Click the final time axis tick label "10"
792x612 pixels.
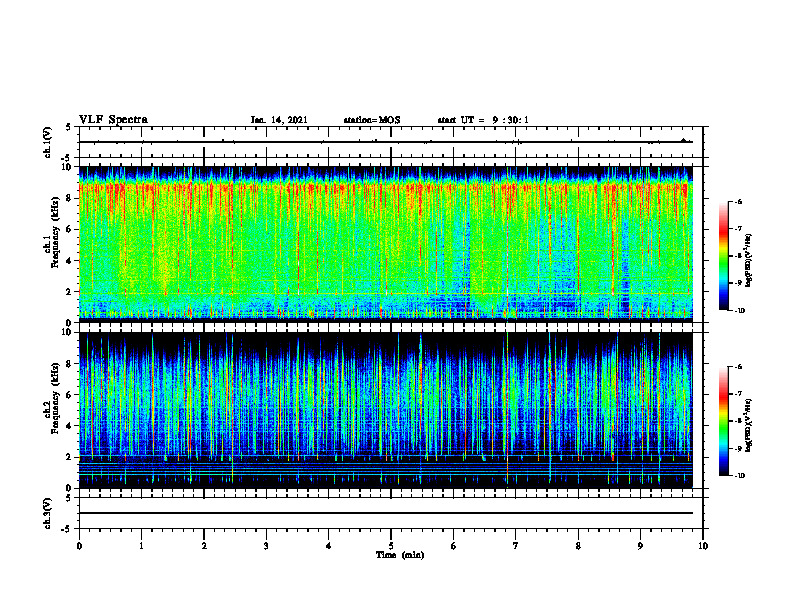coord(703,546)
